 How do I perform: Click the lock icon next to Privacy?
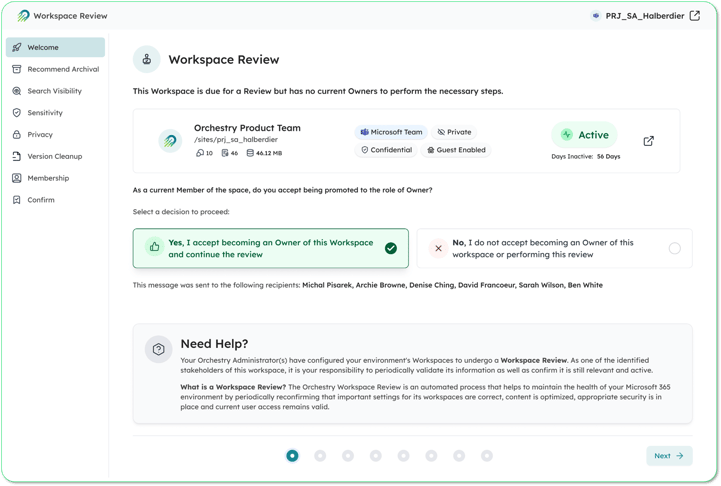tap(17, 135)
